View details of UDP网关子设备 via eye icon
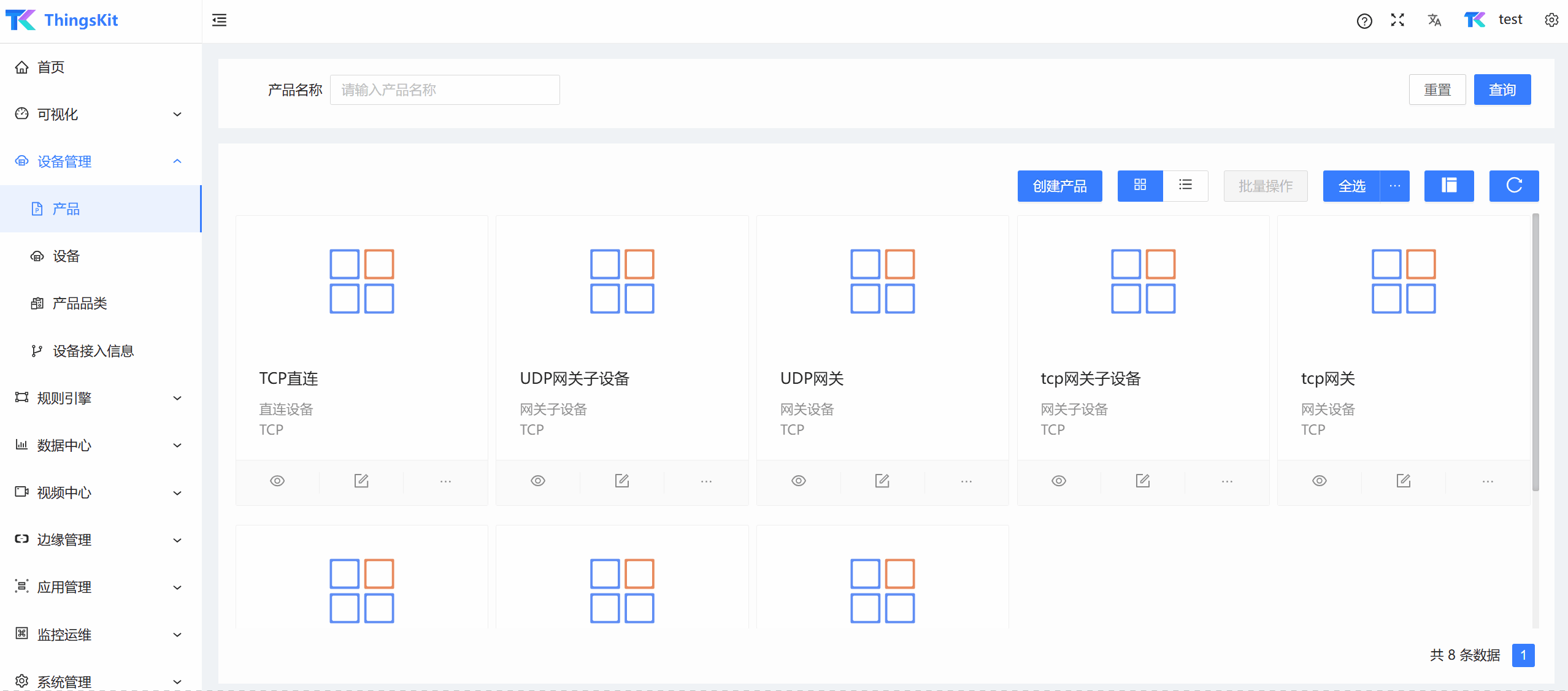This screenshot has height=691, width=1568. (x=538, y=481)
